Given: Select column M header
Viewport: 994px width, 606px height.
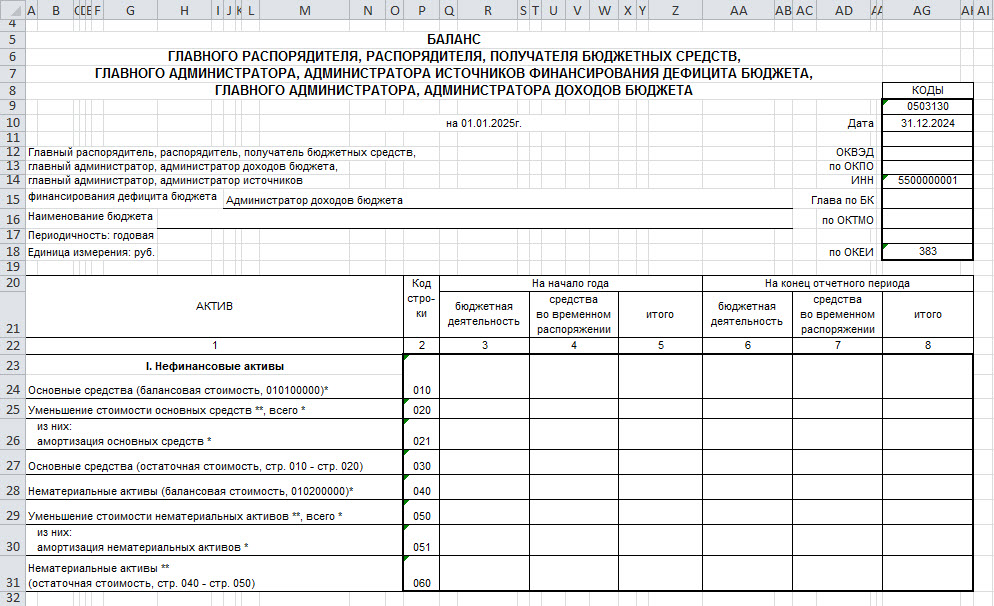Looking at the screenshot, I should point(305,10).
